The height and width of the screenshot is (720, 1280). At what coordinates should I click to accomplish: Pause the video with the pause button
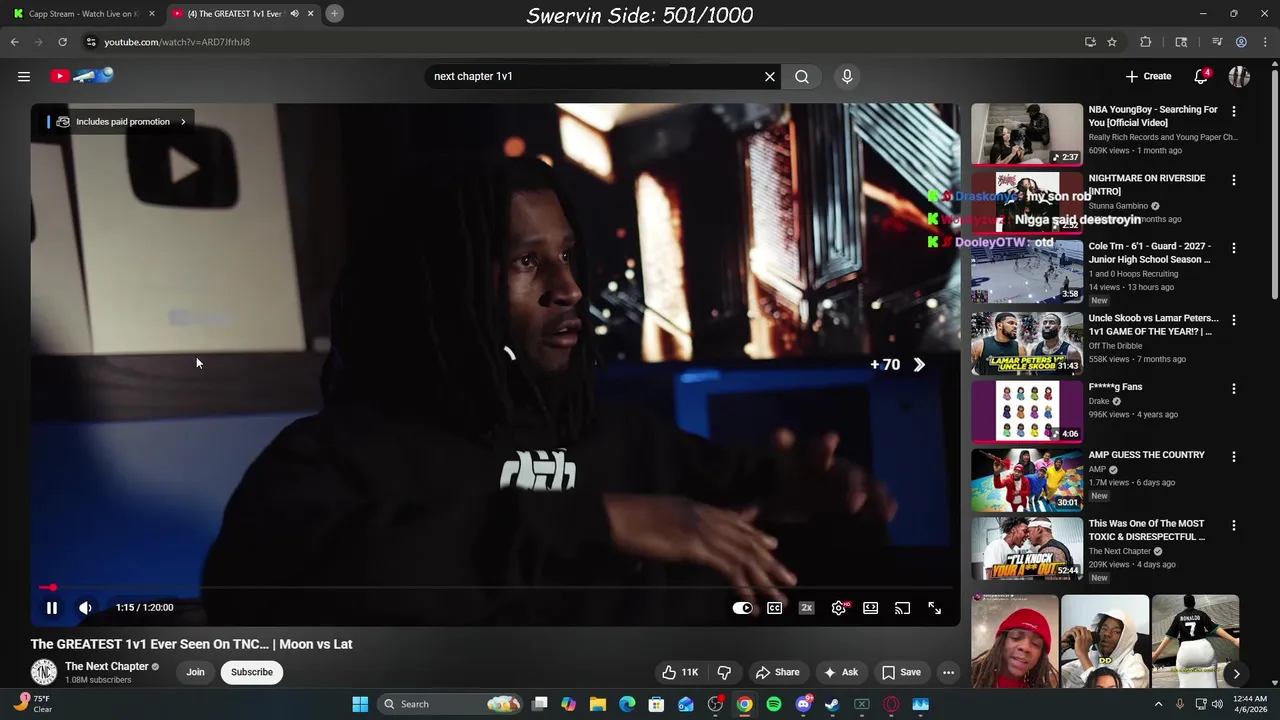click(52, 607)
